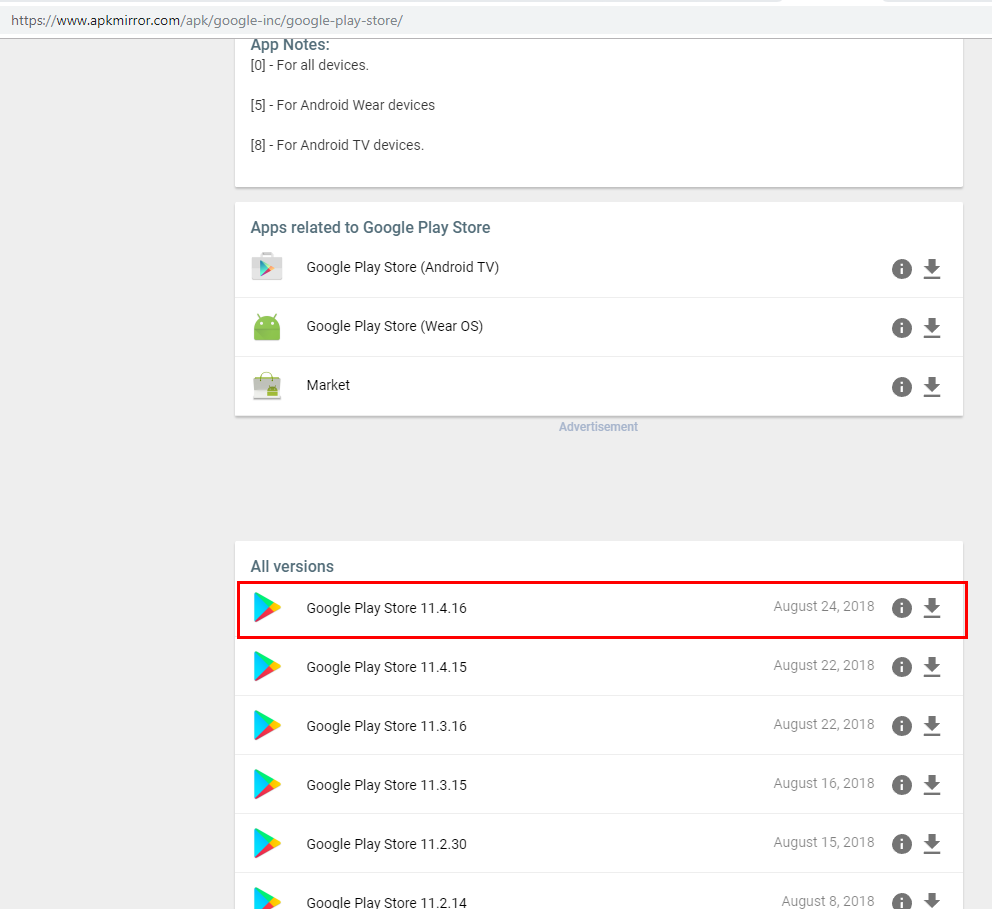Screen dimensions: 992x909
Task: Open Google Play Store (Wear OS) link
Action: coord(394,326)
